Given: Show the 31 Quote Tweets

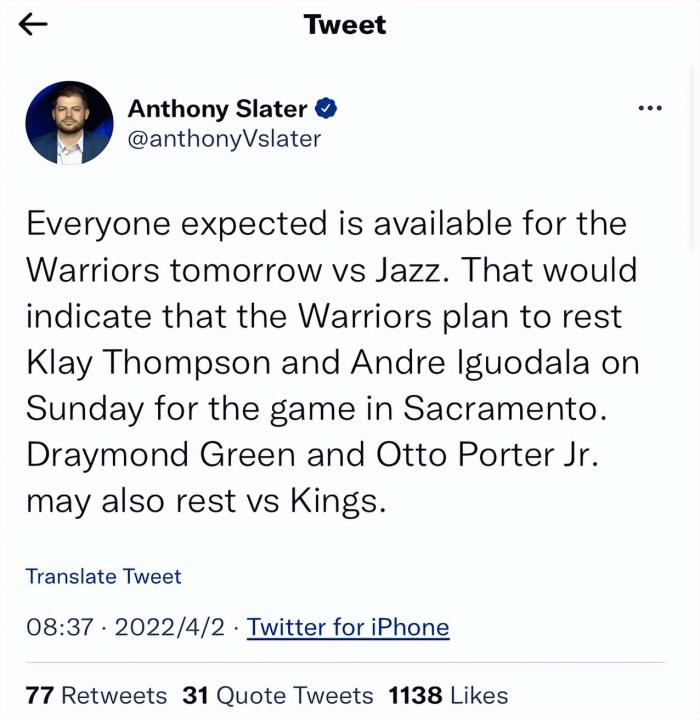Looking at the screenshot, I should click(277, 695).
